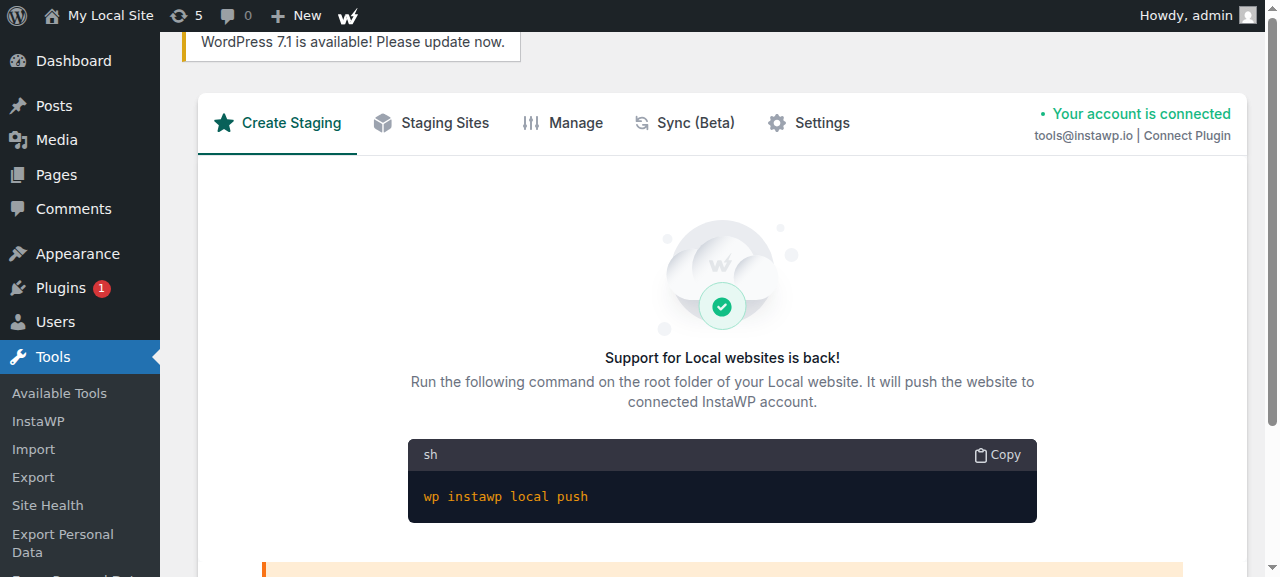
Task: Click the Dashboard gauge icon
Action: pyautogui.click(x=18, y=61)
